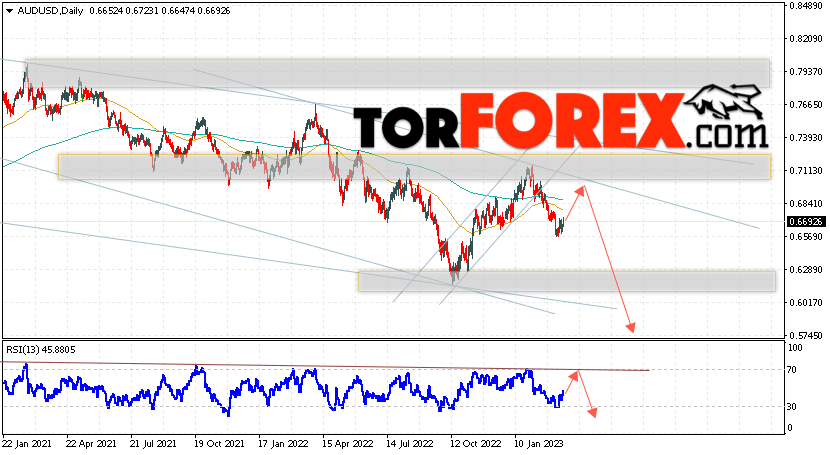Viewport: 830px width, 455px height.
Task: Click the 0.79370 price axis label
Action: coord(806,72)
